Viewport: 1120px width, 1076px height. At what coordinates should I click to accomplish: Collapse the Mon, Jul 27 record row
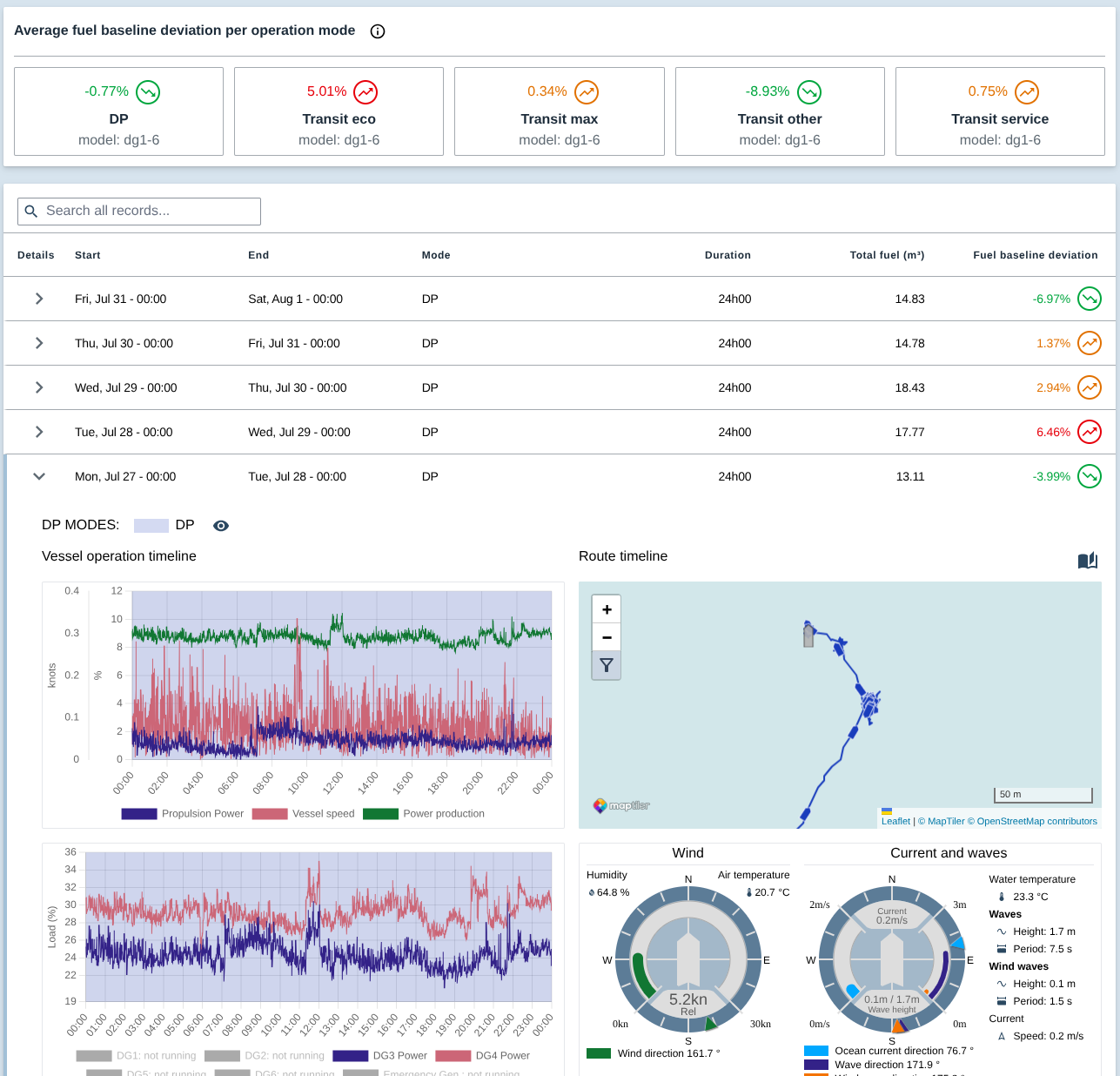point(39,476)
